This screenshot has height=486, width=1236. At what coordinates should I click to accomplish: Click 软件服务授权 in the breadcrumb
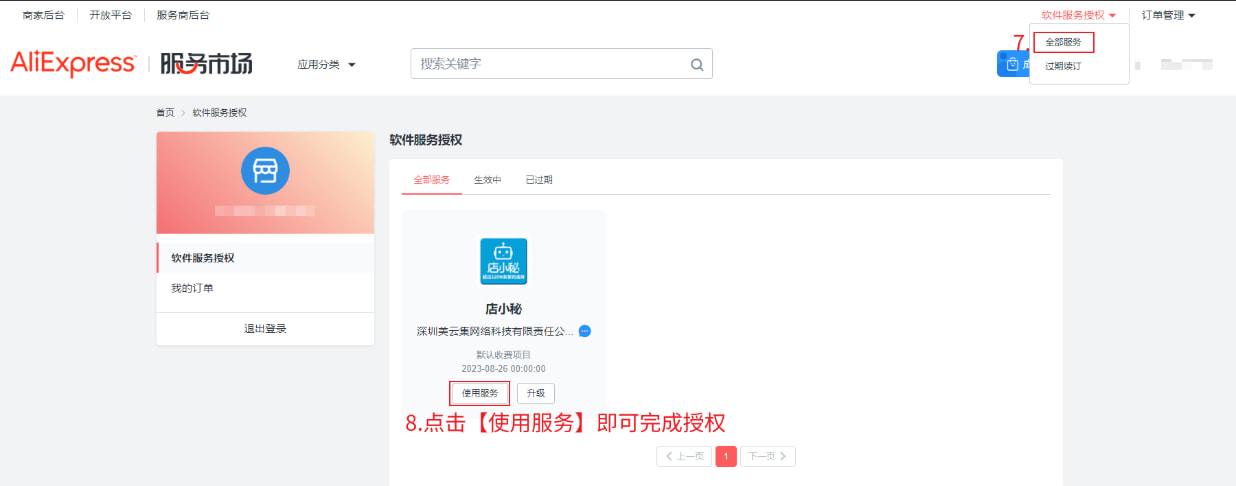point(220,112)
